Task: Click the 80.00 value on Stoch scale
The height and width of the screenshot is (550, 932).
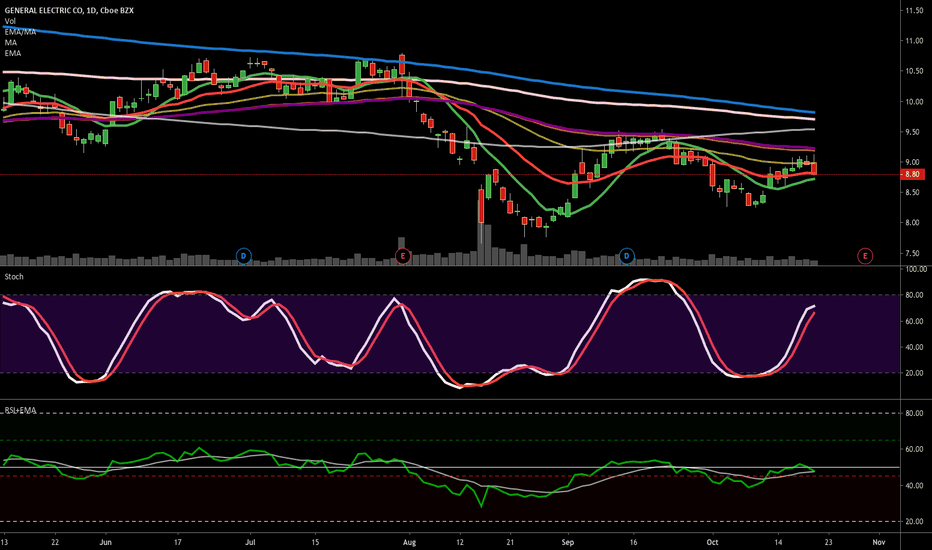Action: pyautogui.click(x=914, y=295)
